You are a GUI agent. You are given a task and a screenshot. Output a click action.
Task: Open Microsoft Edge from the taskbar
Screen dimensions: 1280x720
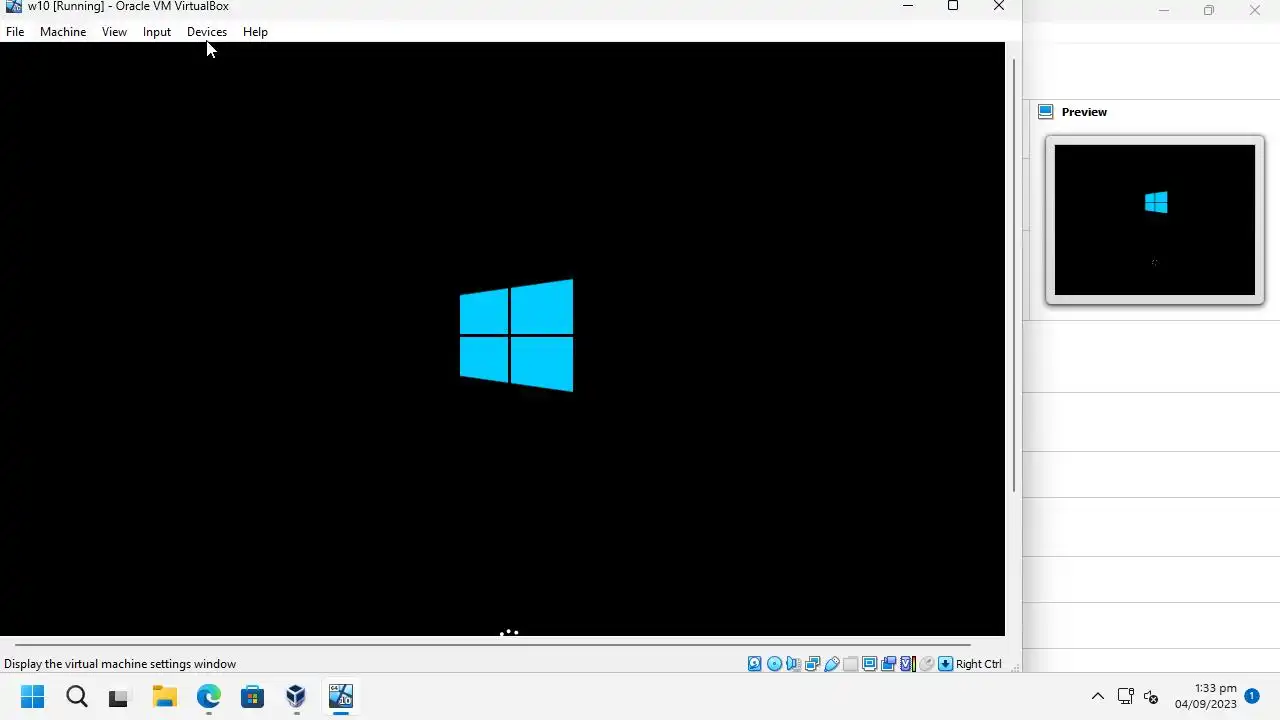point(208,696)
